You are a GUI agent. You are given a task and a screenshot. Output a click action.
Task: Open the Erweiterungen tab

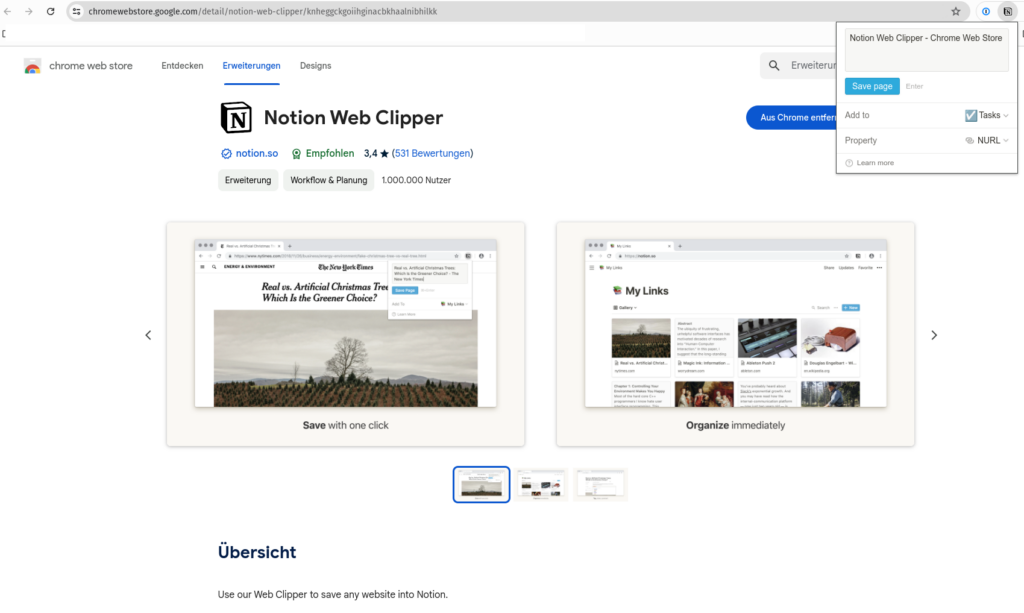(x=251, y=65)
